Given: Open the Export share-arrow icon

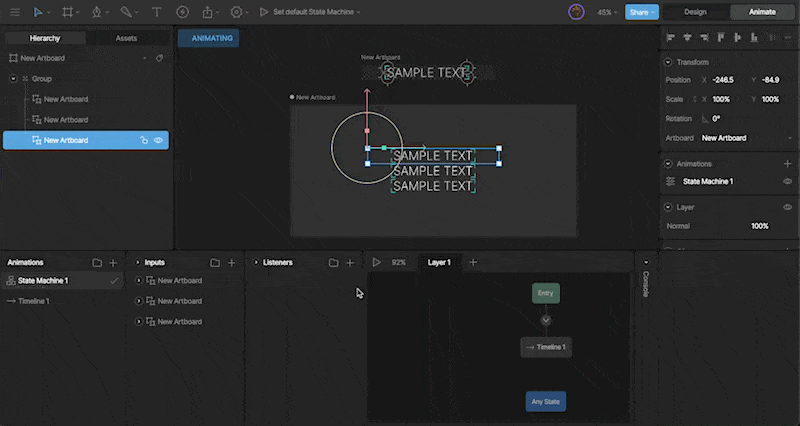Looking at the screenshot, I should point(207,12).
